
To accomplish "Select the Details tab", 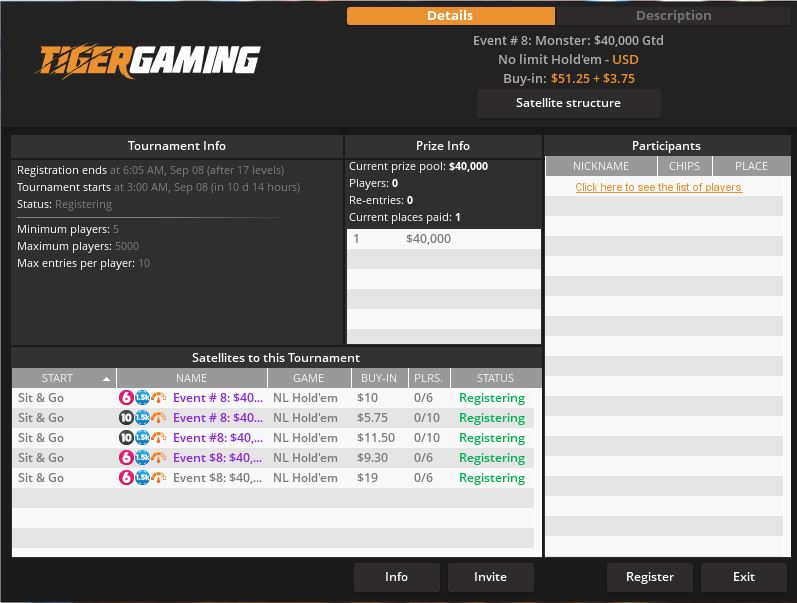I will [x=450, y=16].
